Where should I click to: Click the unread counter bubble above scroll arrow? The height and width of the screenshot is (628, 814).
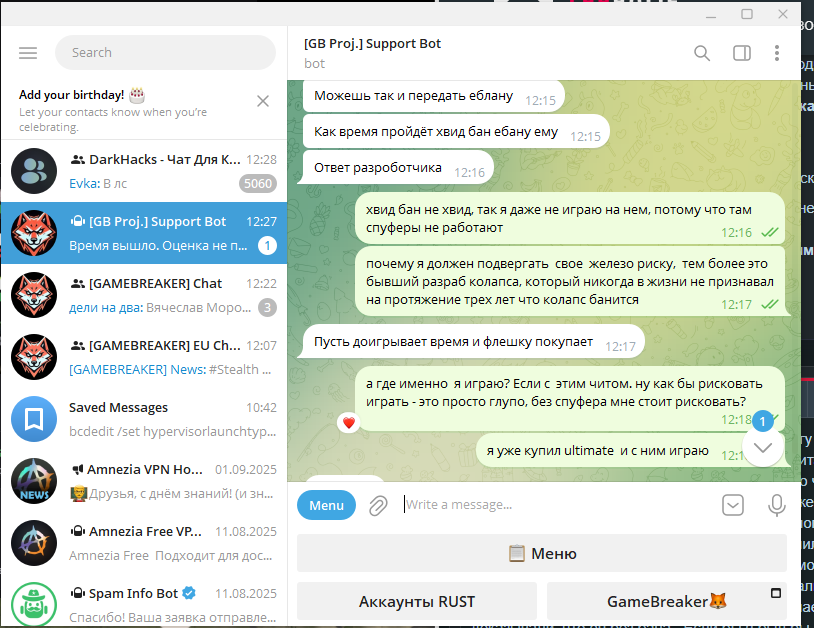coord(763,421)
